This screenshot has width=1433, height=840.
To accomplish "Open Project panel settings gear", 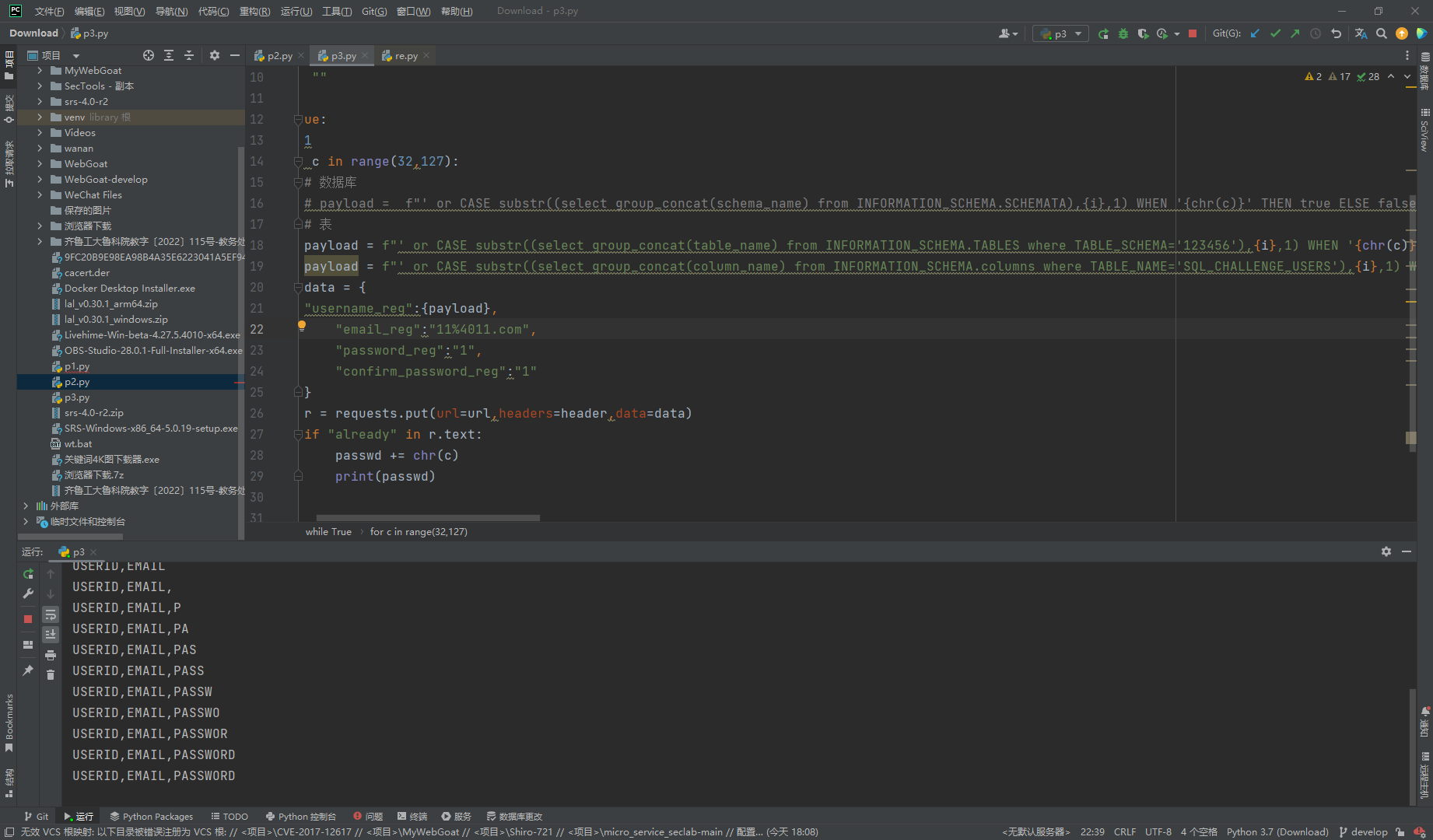I will coord(215,55).
